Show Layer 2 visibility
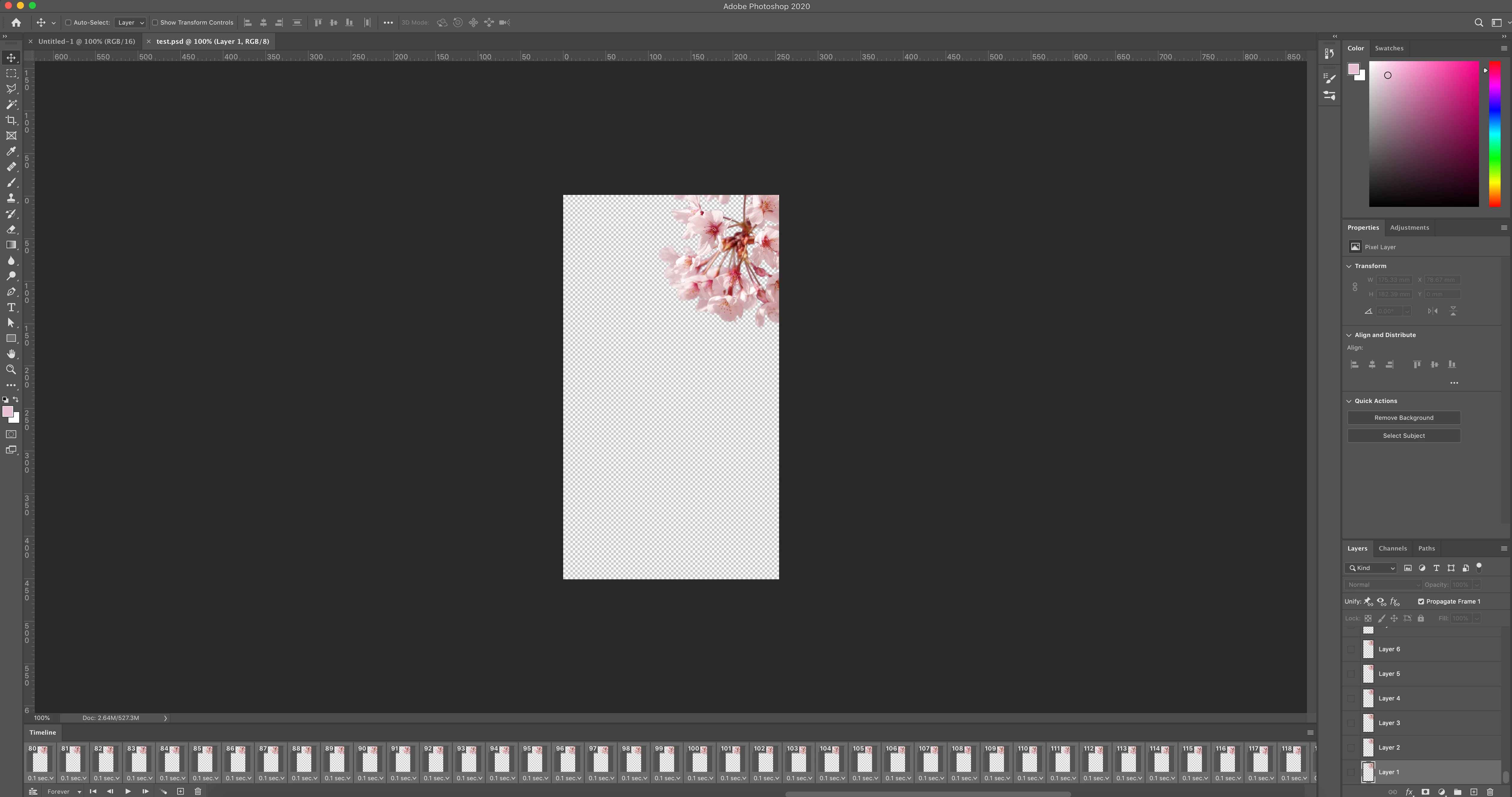1512x797 pixels. (1351, 748)
